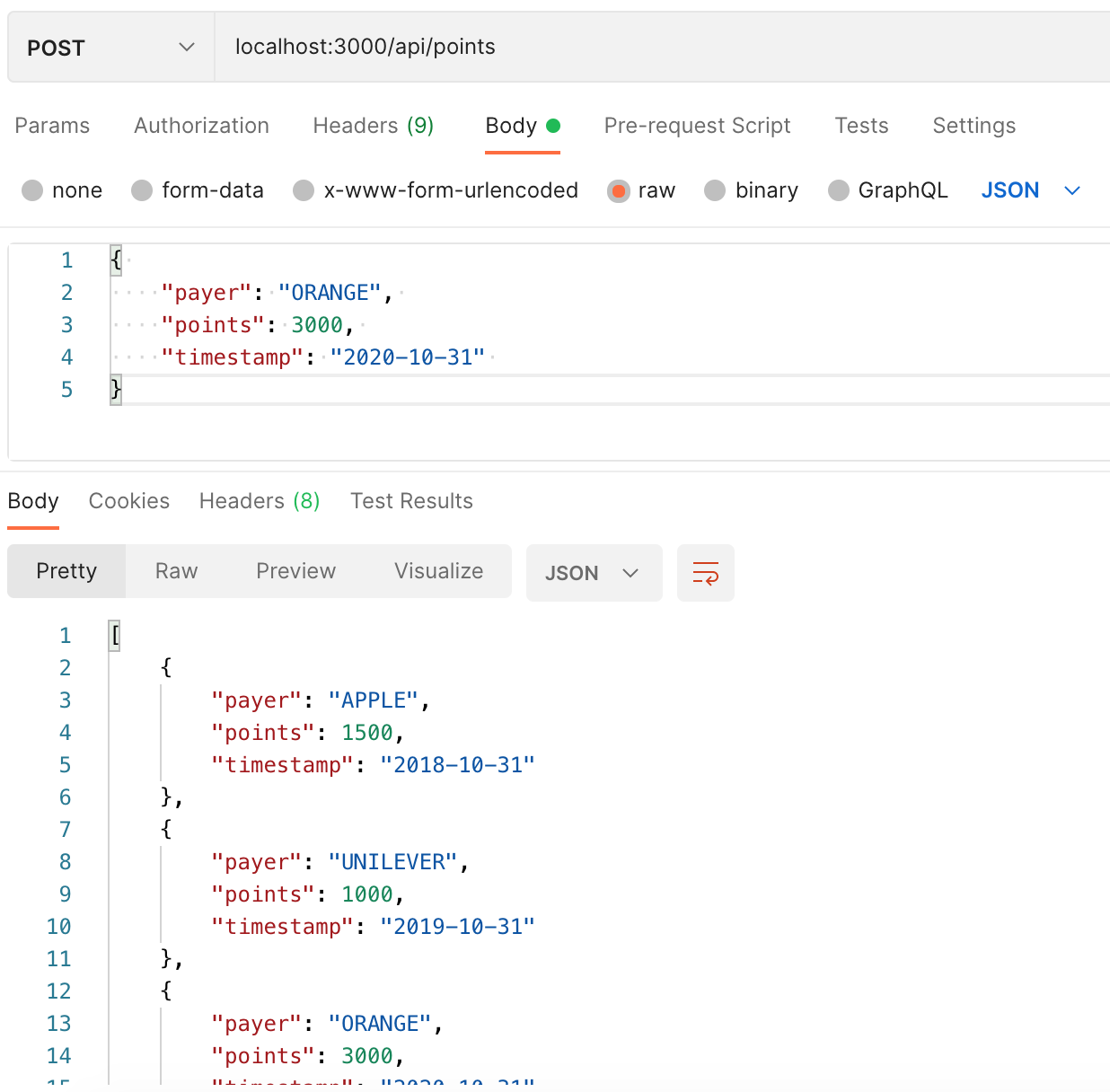Select the Pretty response view

(66, 571)
